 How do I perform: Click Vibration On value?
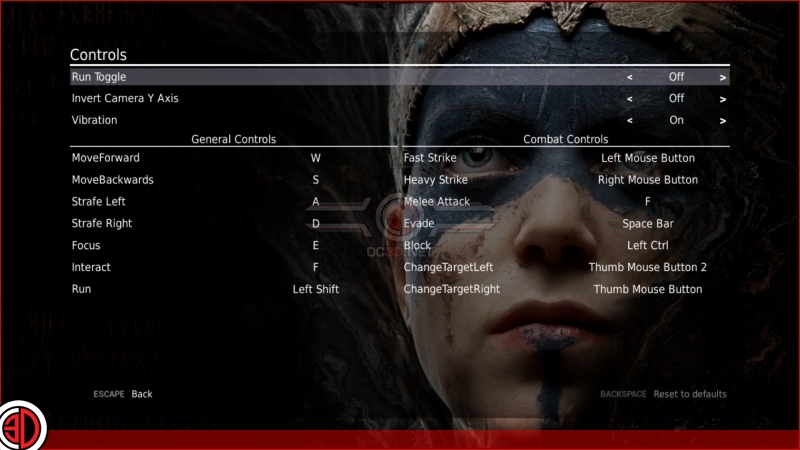click(x=676, y=120)
